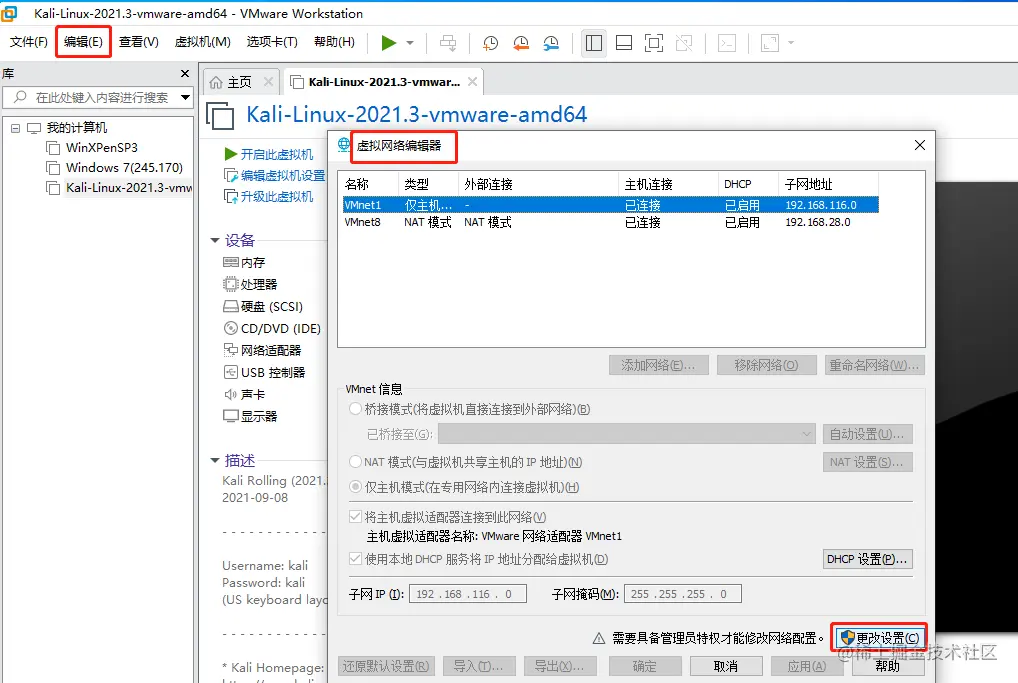Take a snapshot with the clock icon
Image resolution: width=1018 pixels, height=683 pixels.
tap(490, 43)
